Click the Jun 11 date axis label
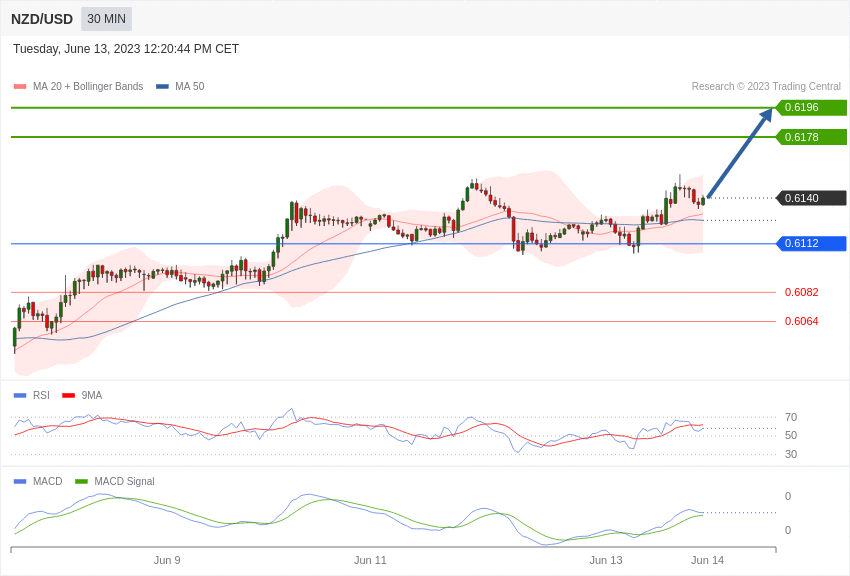 coord(370,560)
